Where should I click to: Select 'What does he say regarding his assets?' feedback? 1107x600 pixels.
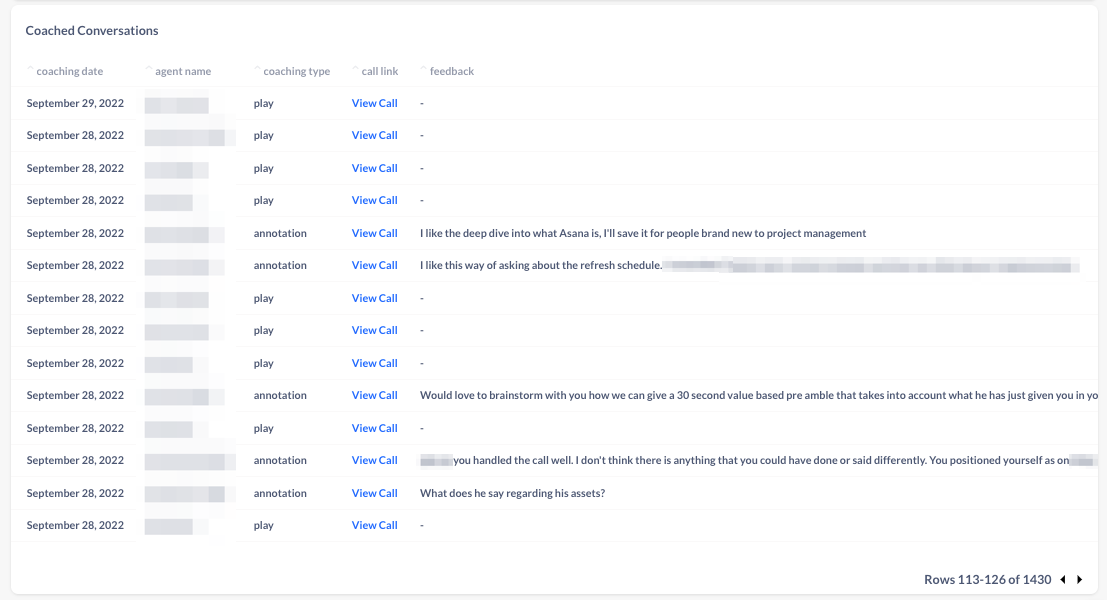tap(512, 493)
